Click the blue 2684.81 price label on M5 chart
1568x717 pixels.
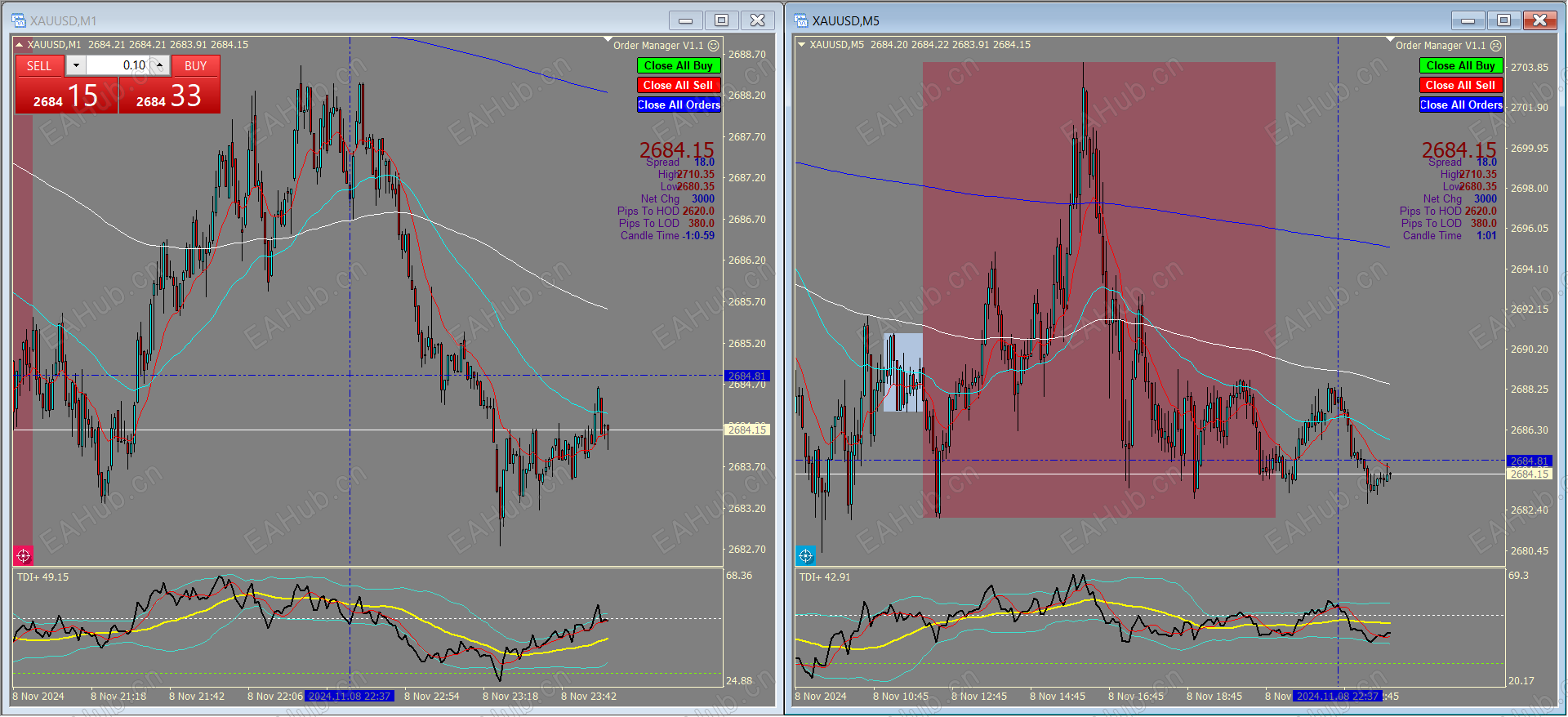(x=1530, y=461)
